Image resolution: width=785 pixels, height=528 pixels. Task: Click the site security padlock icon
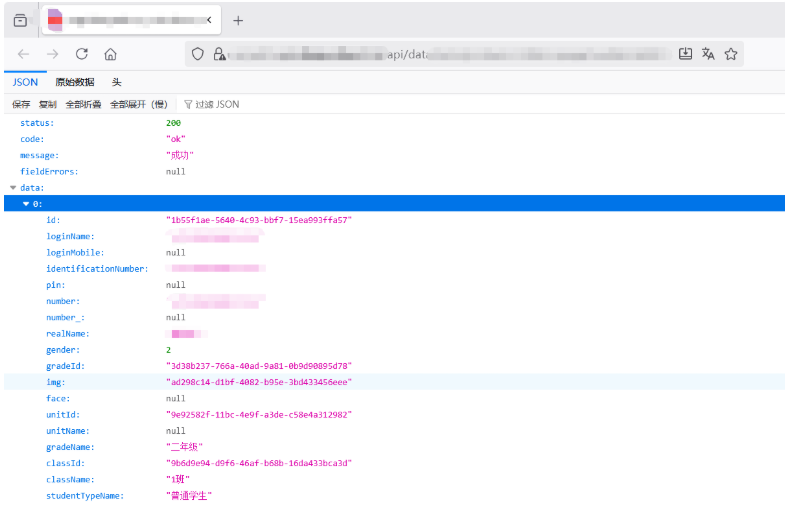(218, 54)
